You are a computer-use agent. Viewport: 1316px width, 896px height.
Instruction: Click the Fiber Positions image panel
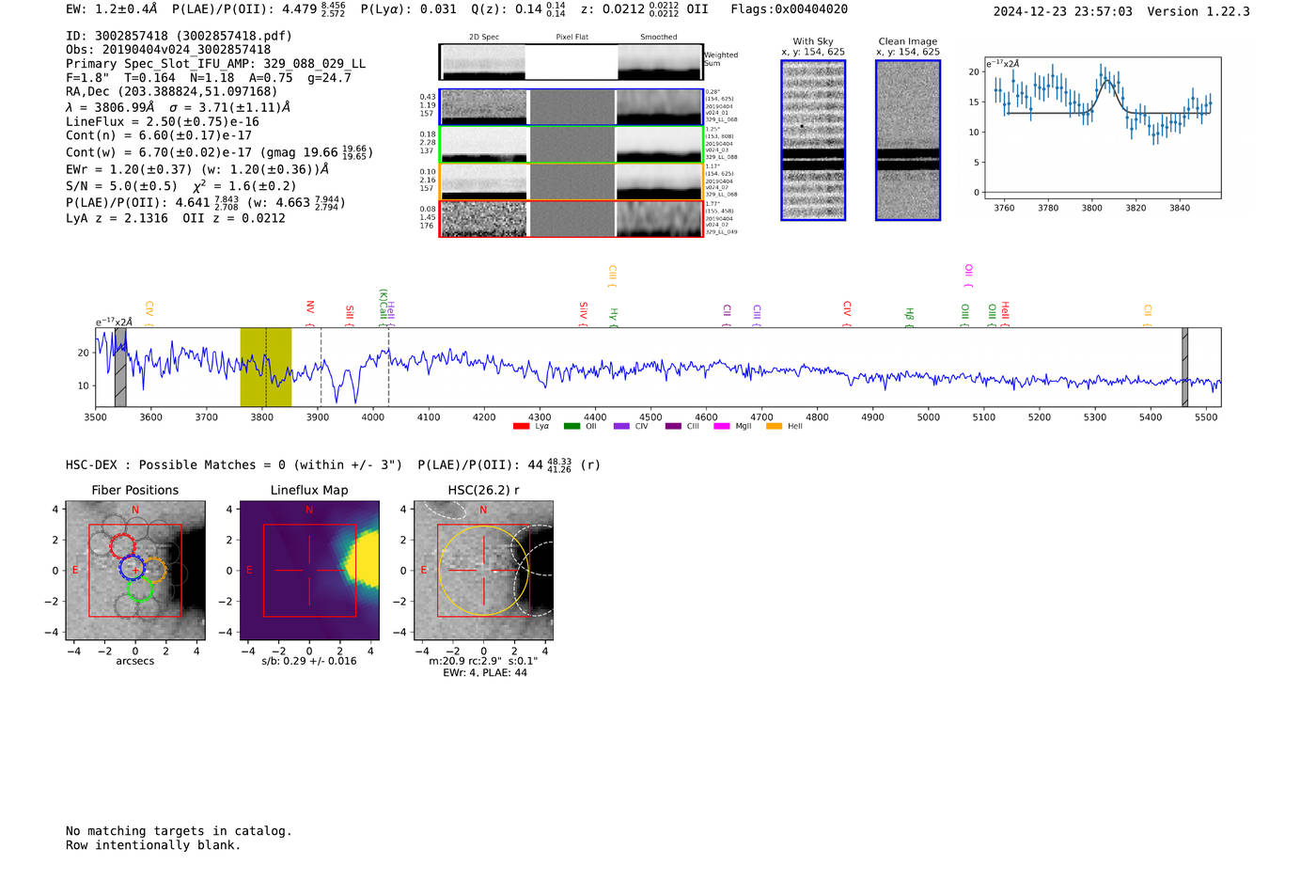135,571
